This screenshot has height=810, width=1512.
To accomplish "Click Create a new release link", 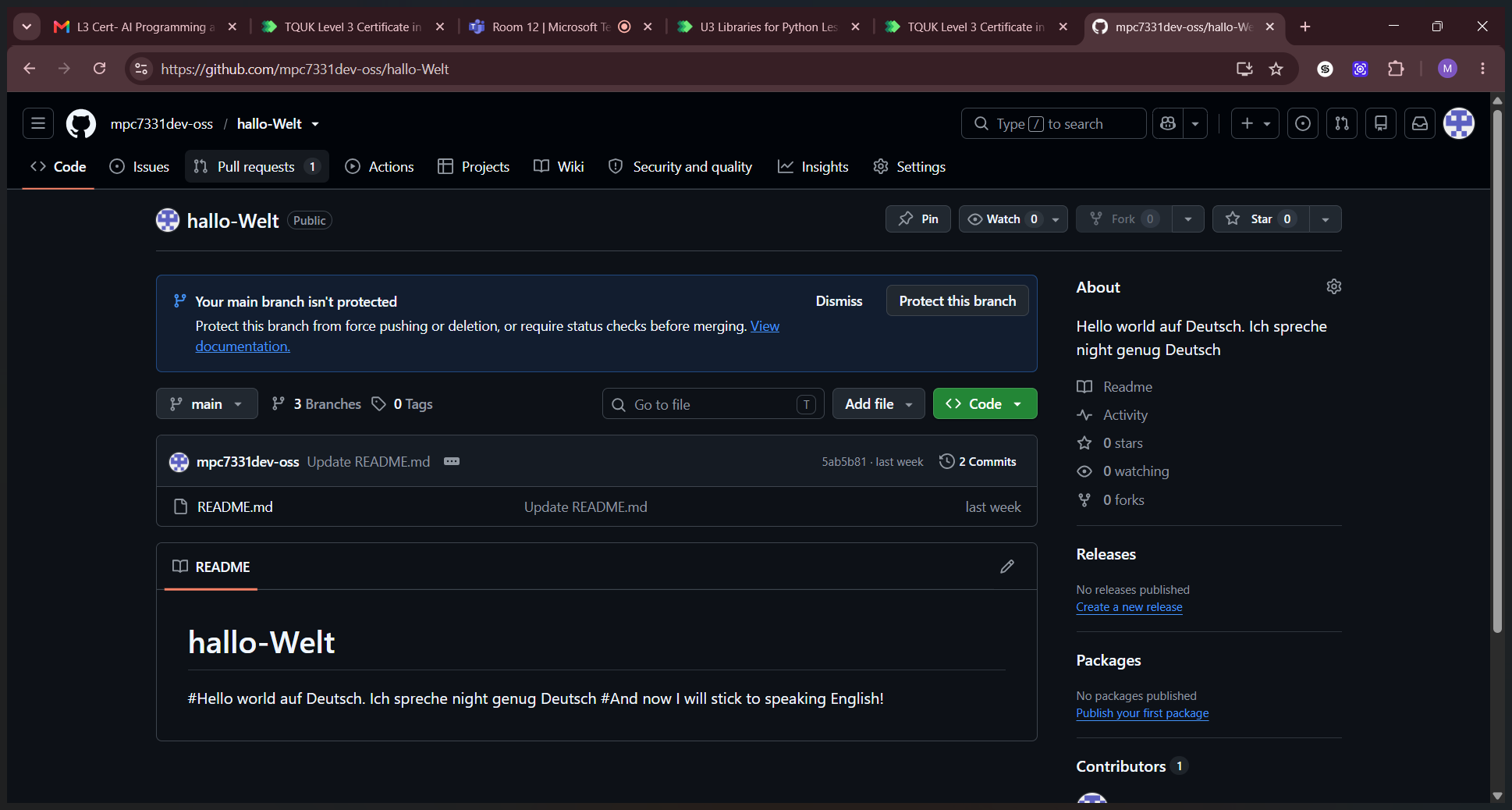I will click(x=1129, y=607).
